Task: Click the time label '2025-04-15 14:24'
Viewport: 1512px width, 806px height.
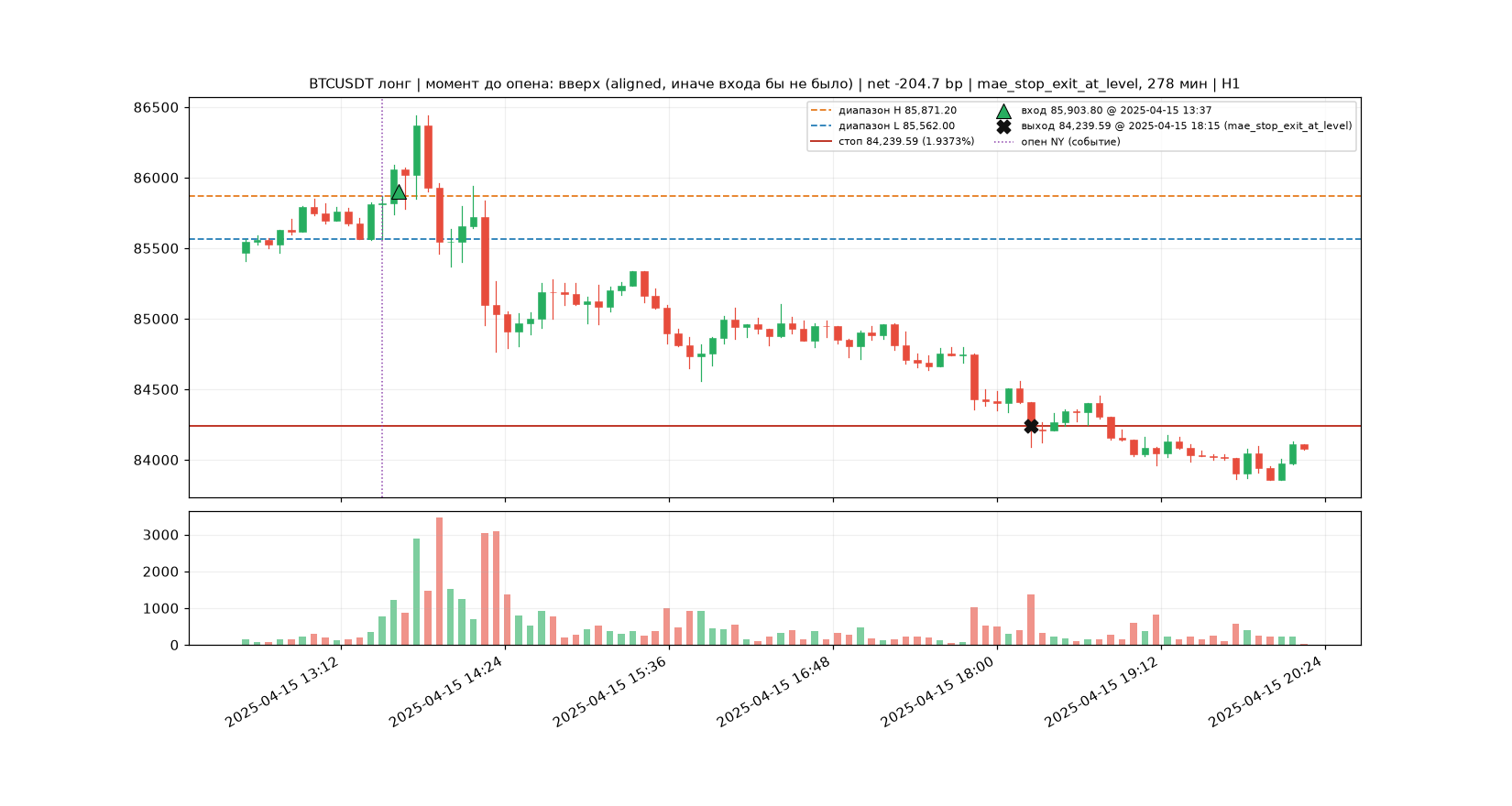Action: (x=446, y=692)
